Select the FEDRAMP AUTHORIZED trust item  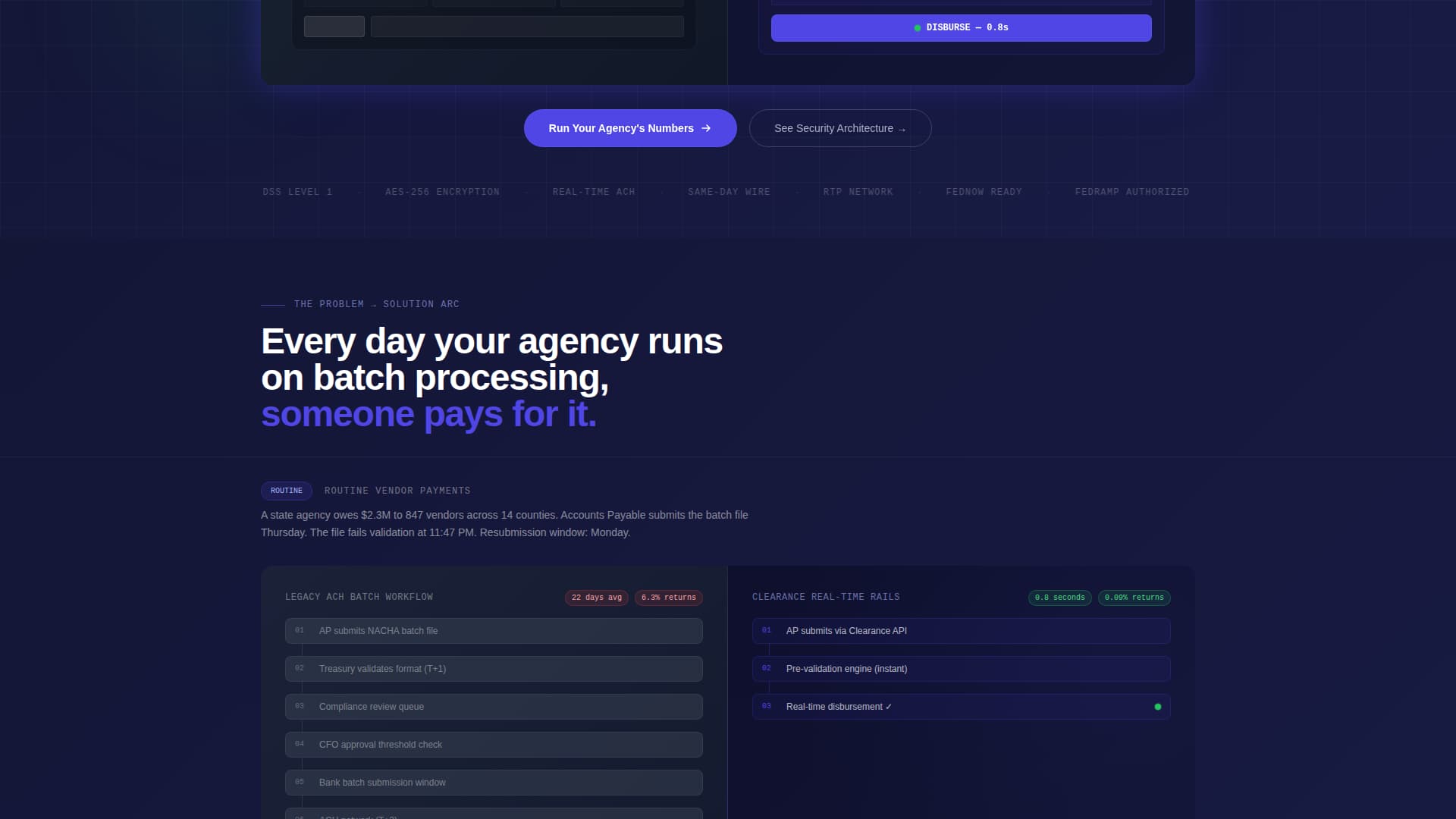point(1132,192)
